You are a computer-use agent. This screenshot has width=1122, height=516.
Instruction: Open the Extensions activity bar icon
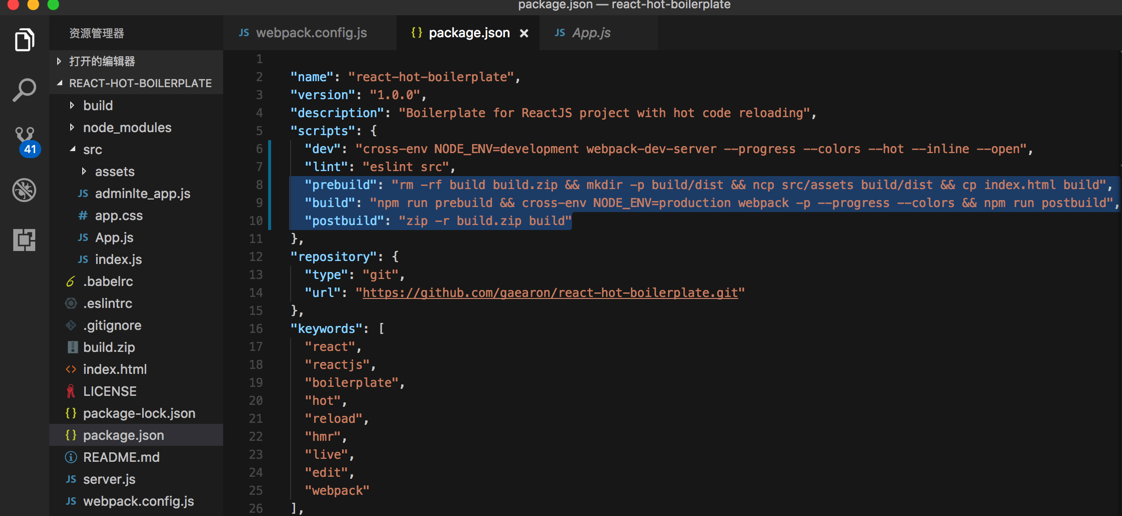[x=24, y=240]
